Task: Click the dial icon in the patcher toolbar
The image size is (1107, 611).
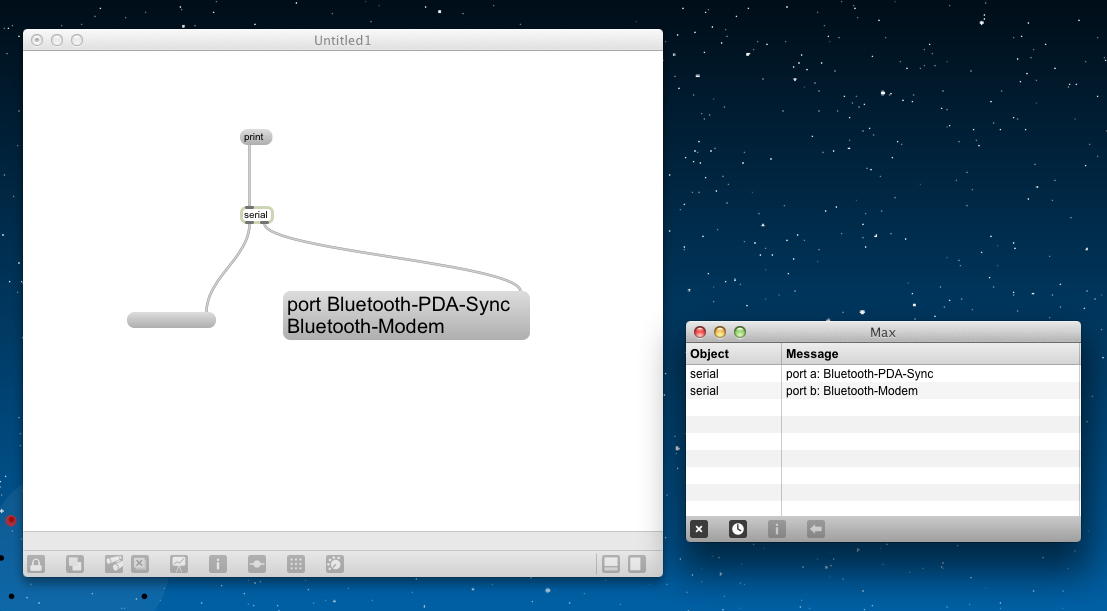Action: click(x=335, y=564)
